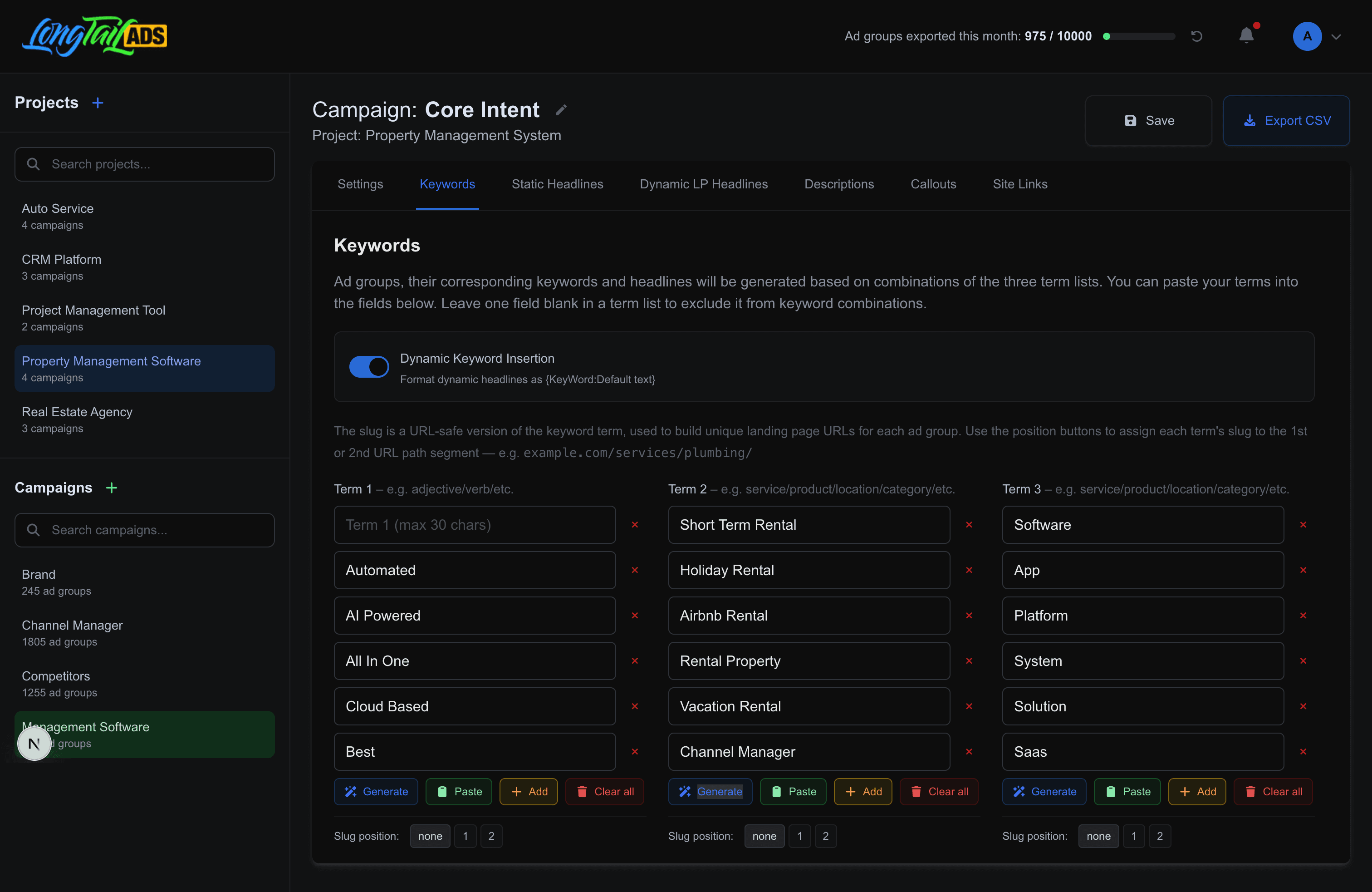Open the Real Estate Agency project

[145, 420]
